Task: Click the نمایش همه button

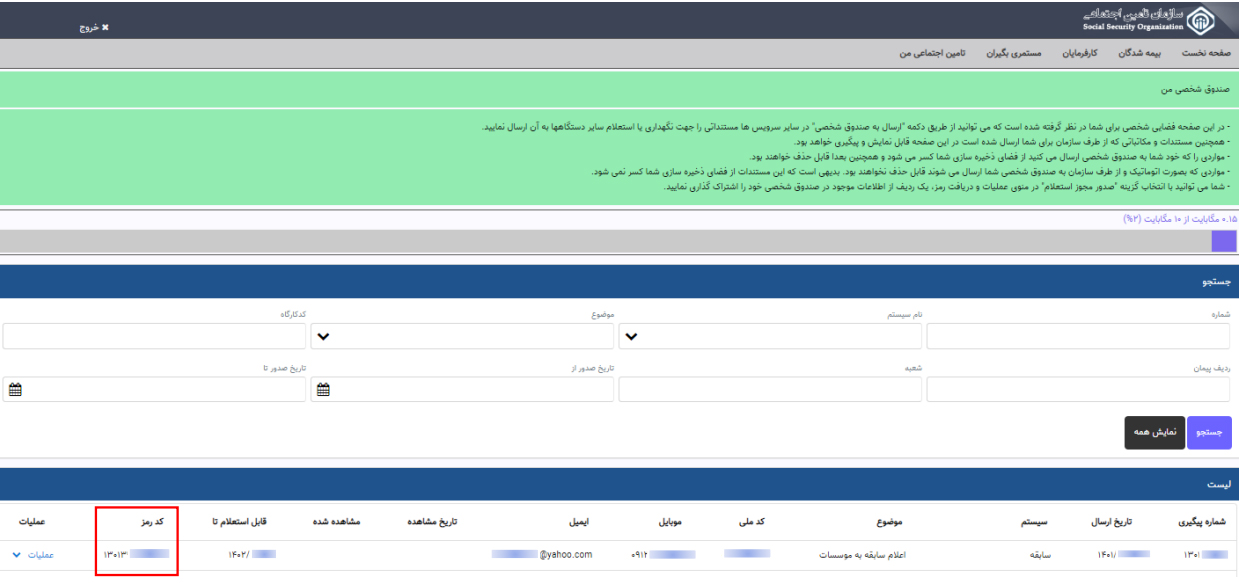Action: [1155, 432]
